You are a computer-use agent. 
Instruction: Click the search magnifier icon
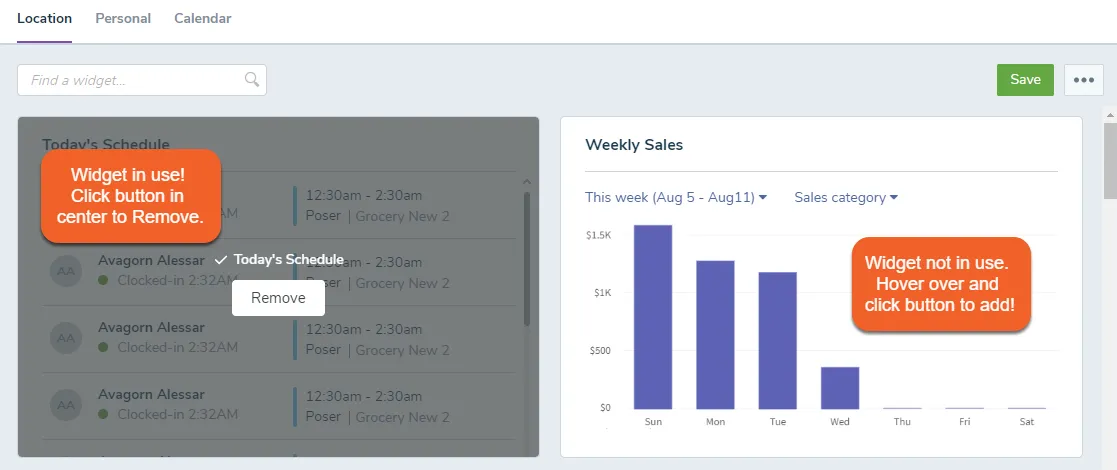[x=251, y=79]
